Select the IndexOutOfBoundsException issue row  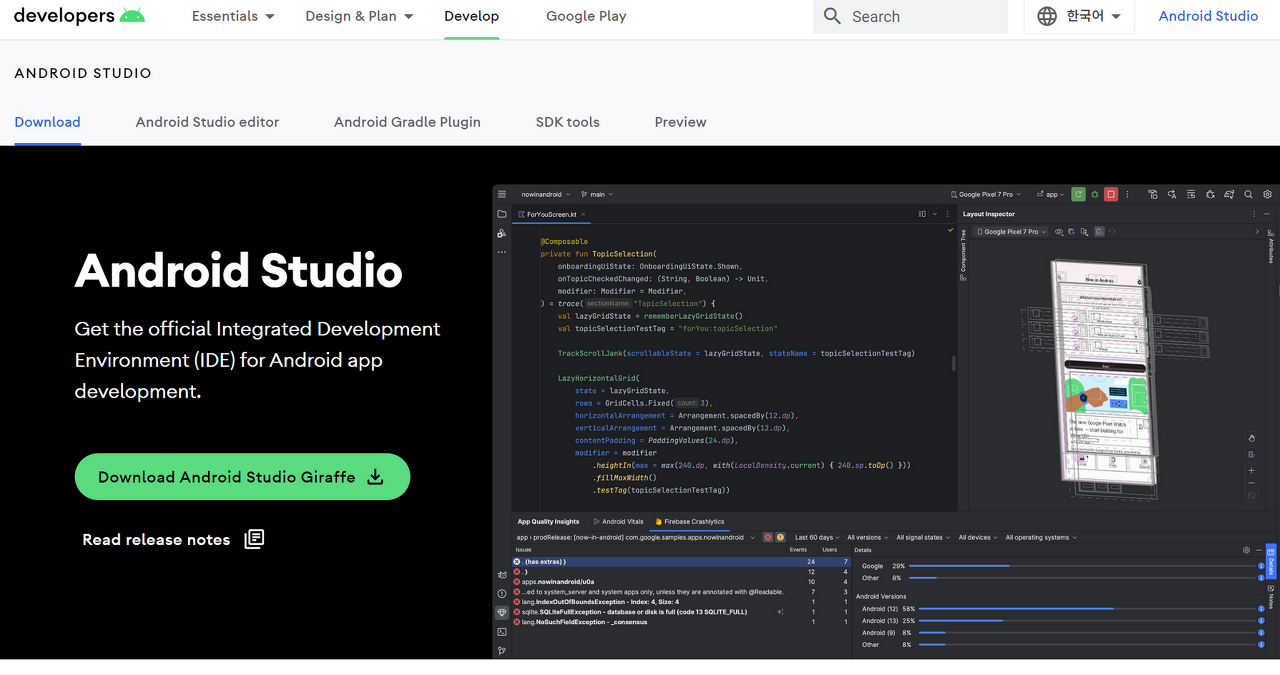click(680, 602)
